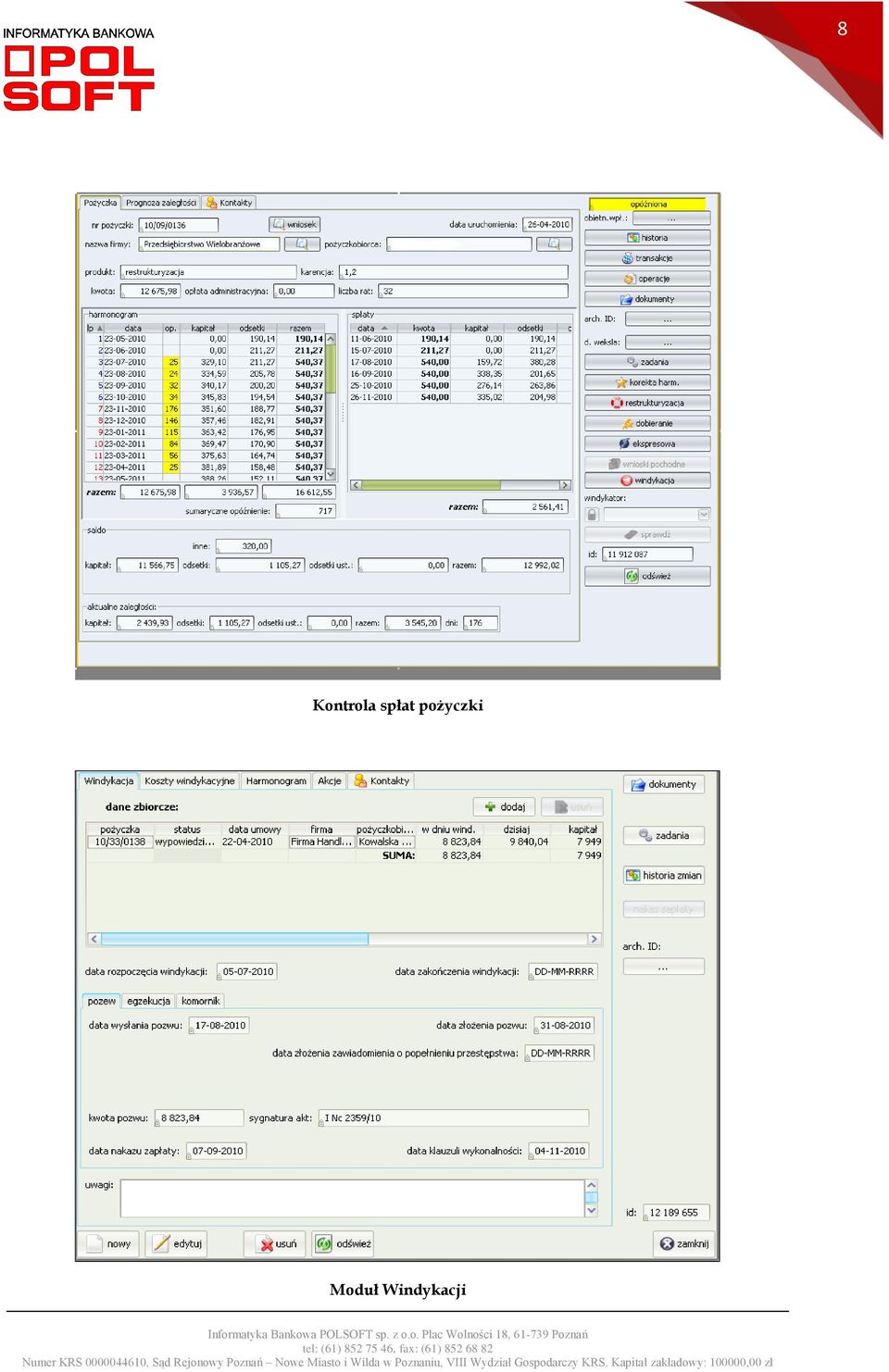The image size is (889, 1372).
Task: Switch to the 'Koszty windykacyjne' tab
Action: [x=190, y=780]
